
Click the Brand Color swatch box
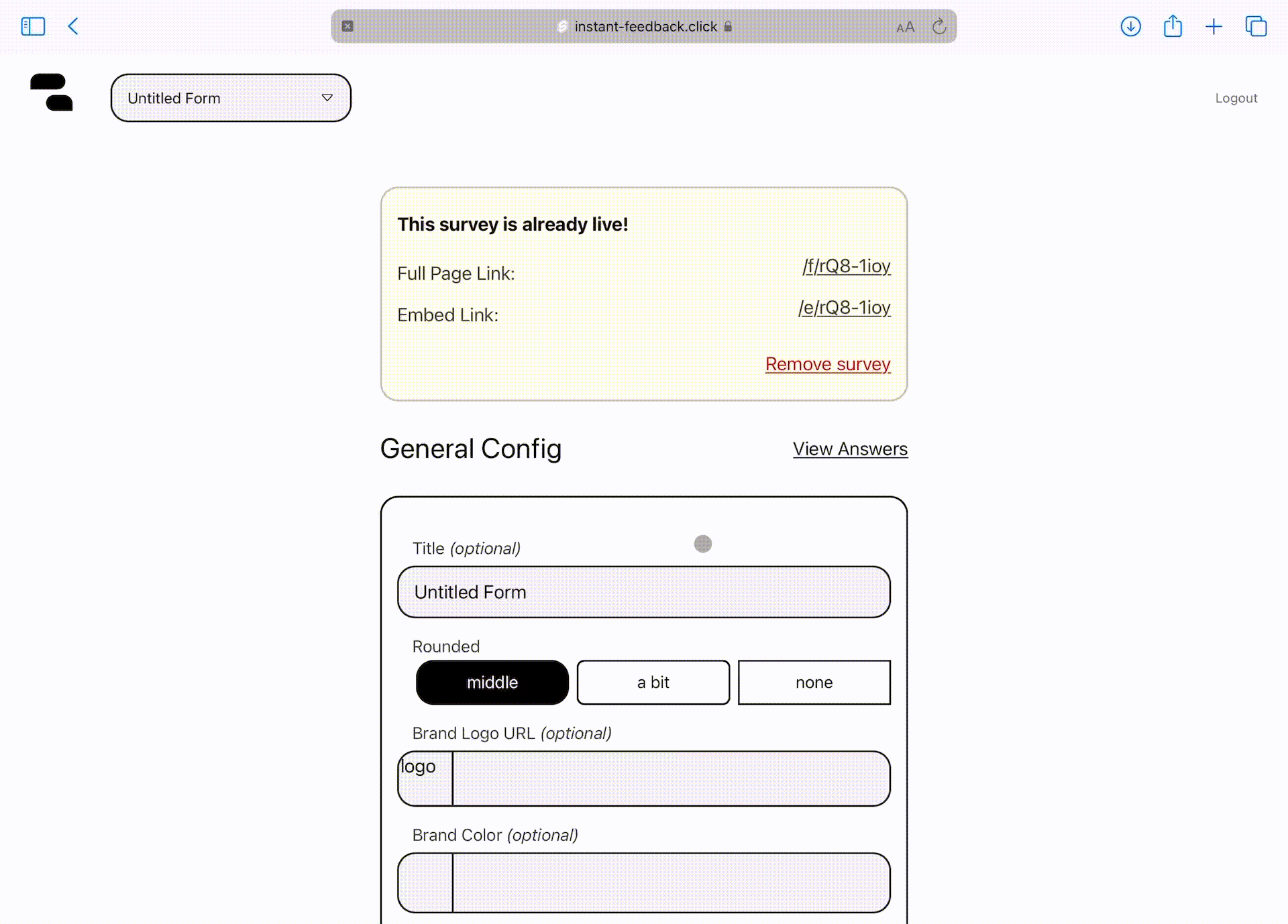click(x=425, y=883)
